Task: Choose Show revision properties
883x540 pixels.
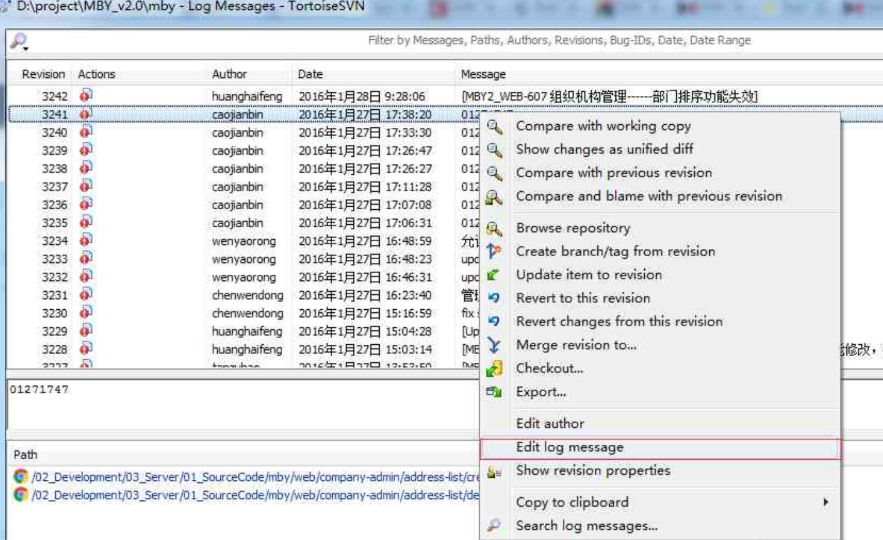Action: [x=593, y=470]
